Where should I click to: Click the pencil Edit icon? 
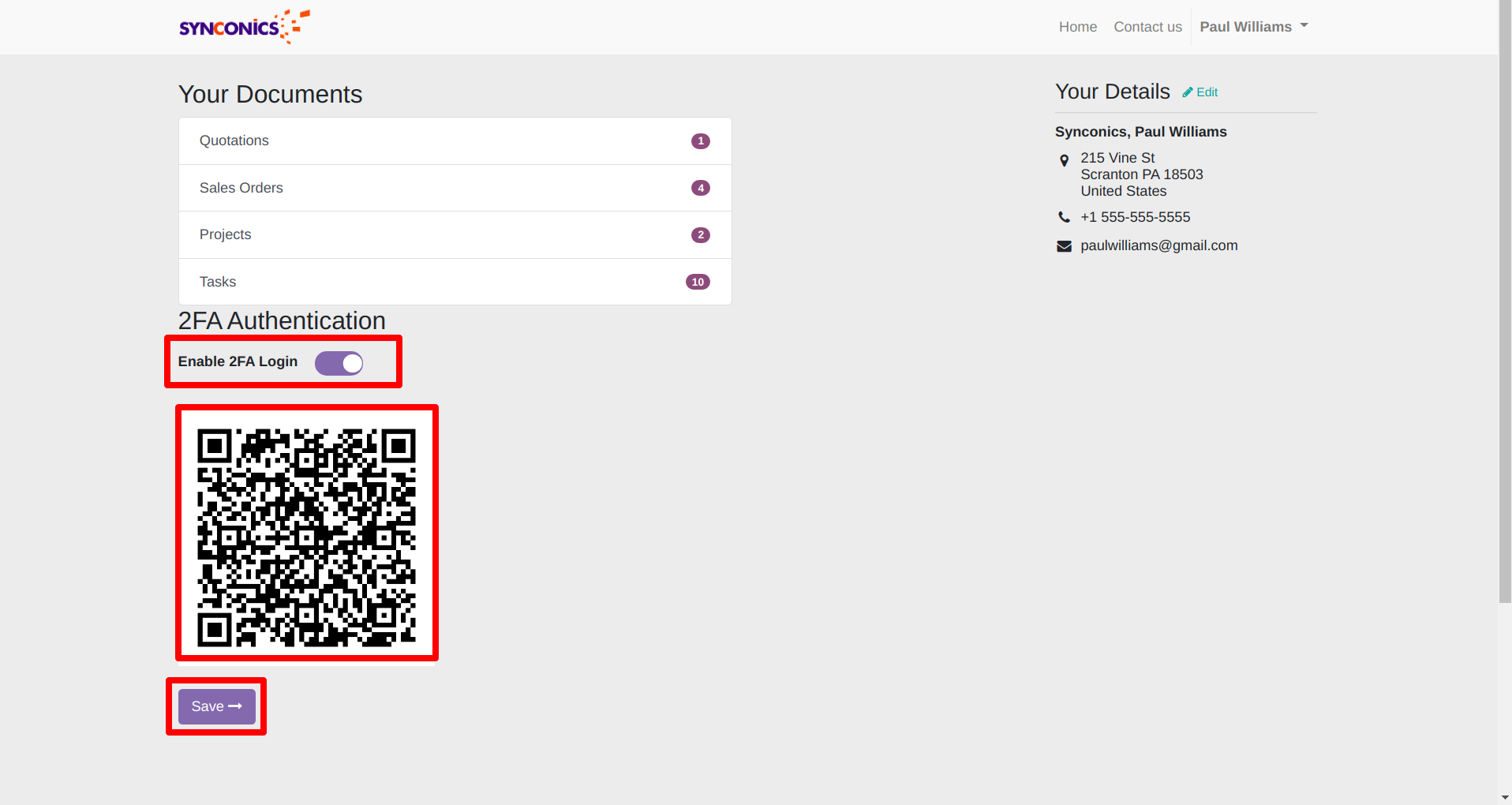(x=1188, y=92)
